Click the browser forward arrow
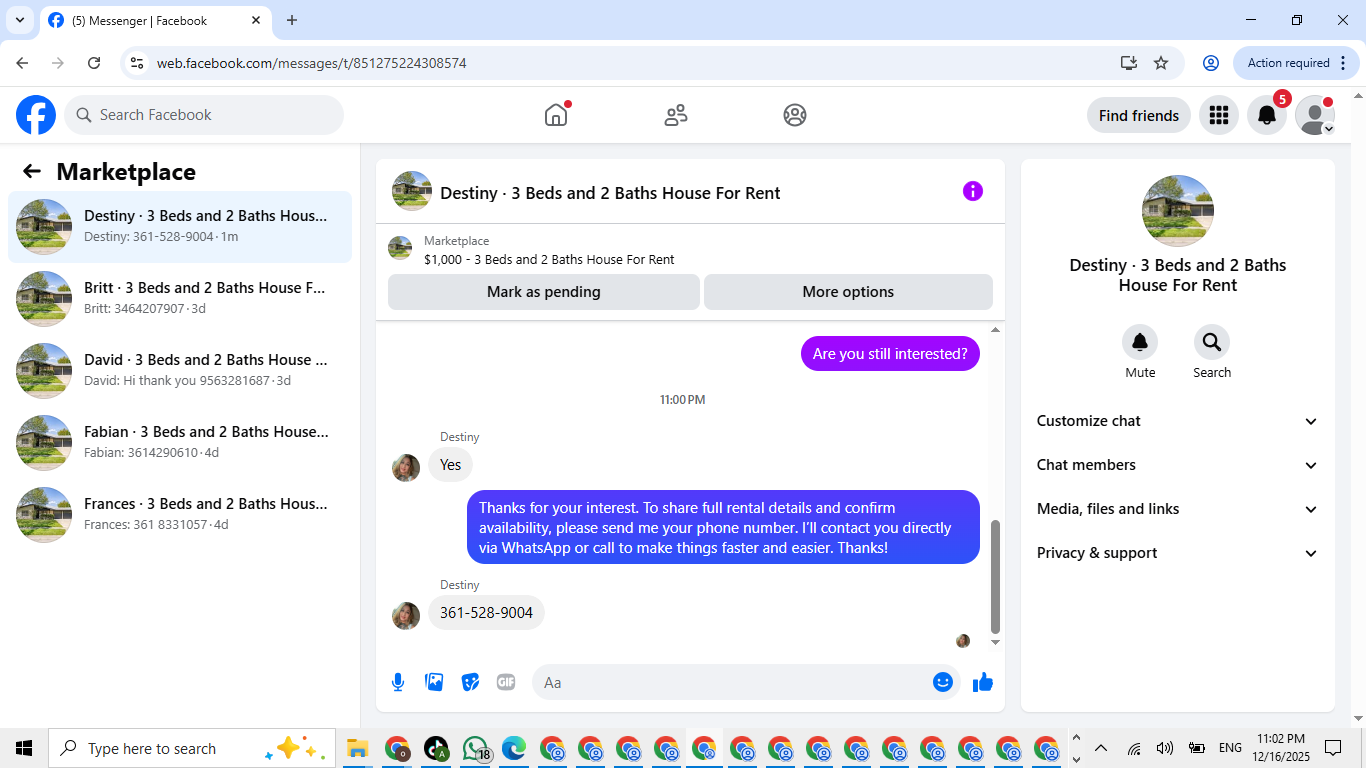1366x768 pixels. pos(58,63)
